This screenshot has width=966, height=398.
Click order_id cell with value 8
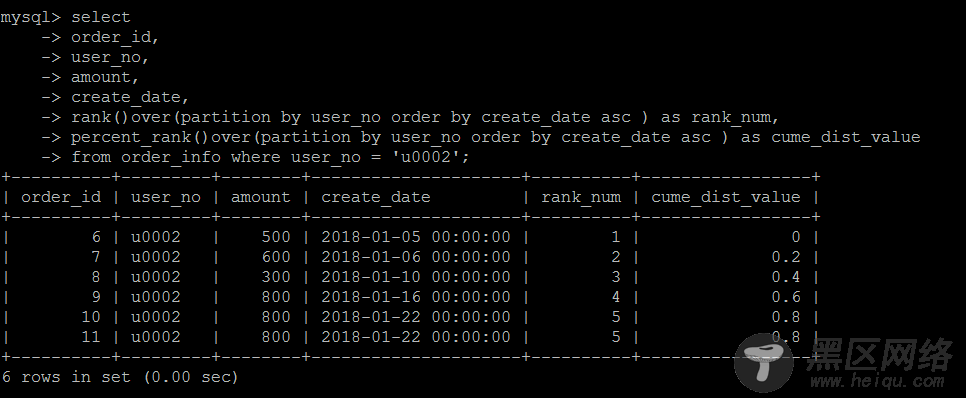click(96, 277)
